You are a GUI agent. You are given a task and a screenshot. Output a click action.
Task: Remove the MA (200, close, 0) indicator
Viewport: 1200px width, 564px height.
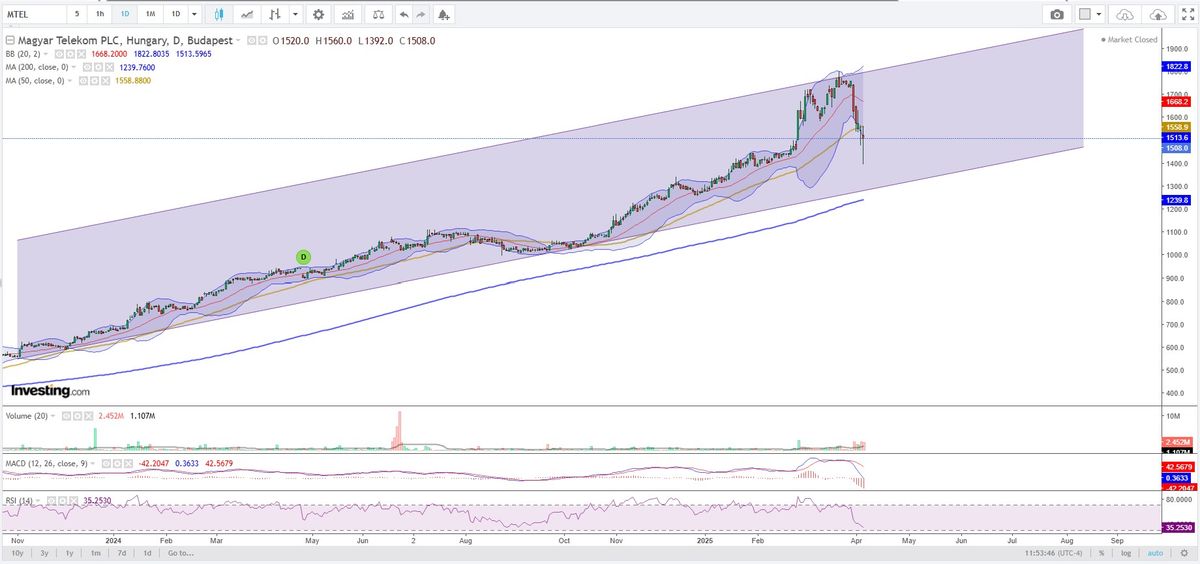pos(109,67)
